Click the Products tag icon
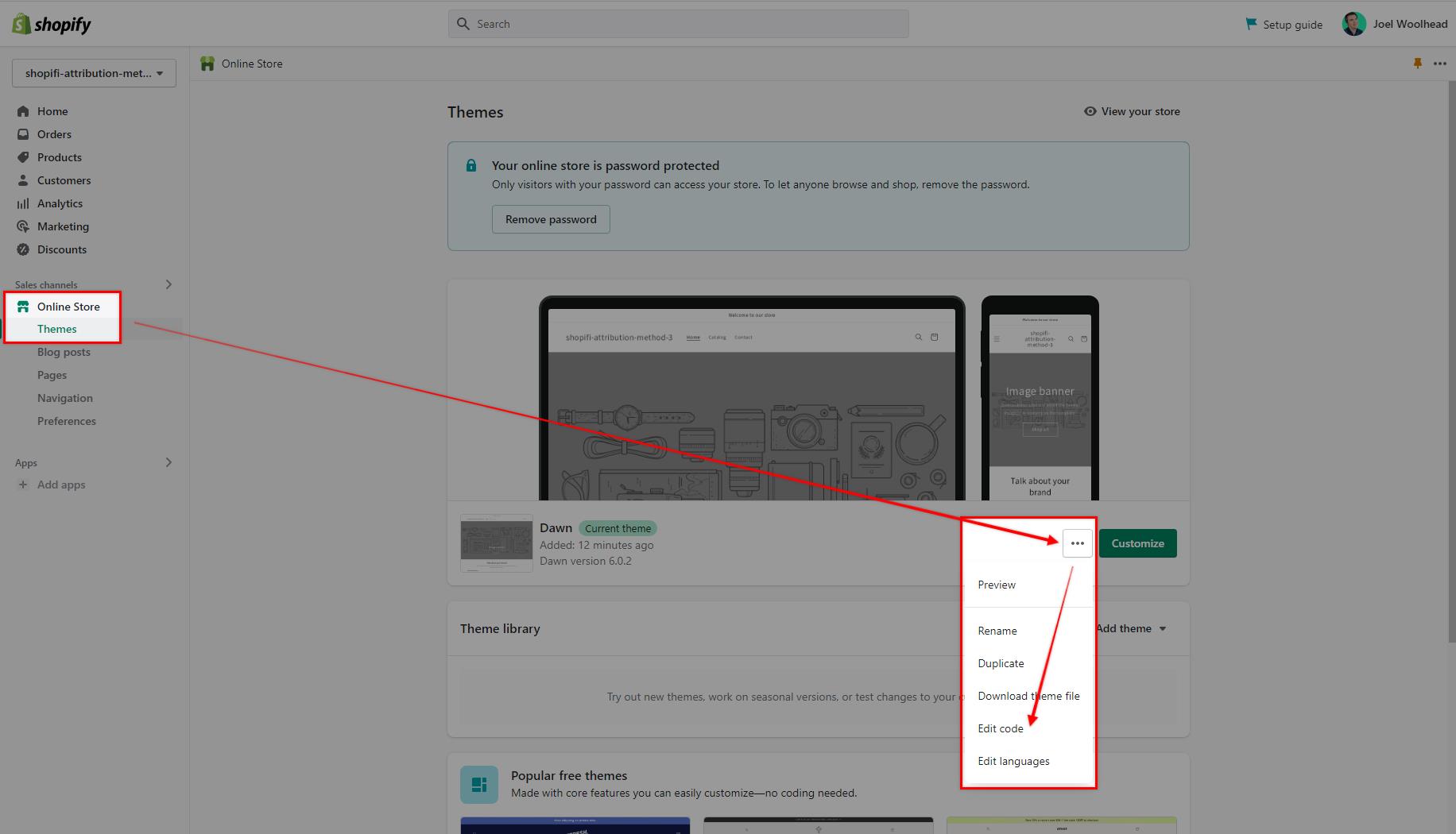This screenshot has width=1456, height=834. (x=23, y=157)
